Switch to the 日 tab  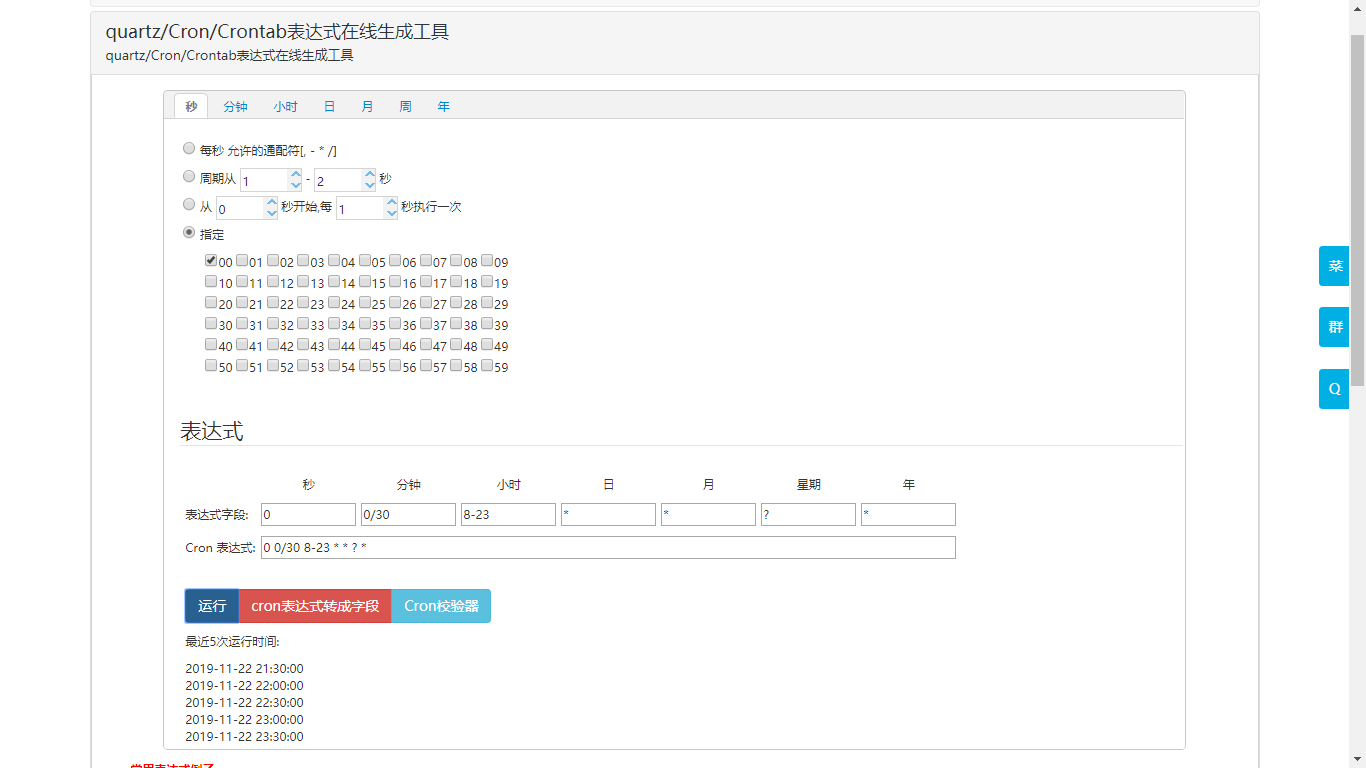click(x=329, y=106)
